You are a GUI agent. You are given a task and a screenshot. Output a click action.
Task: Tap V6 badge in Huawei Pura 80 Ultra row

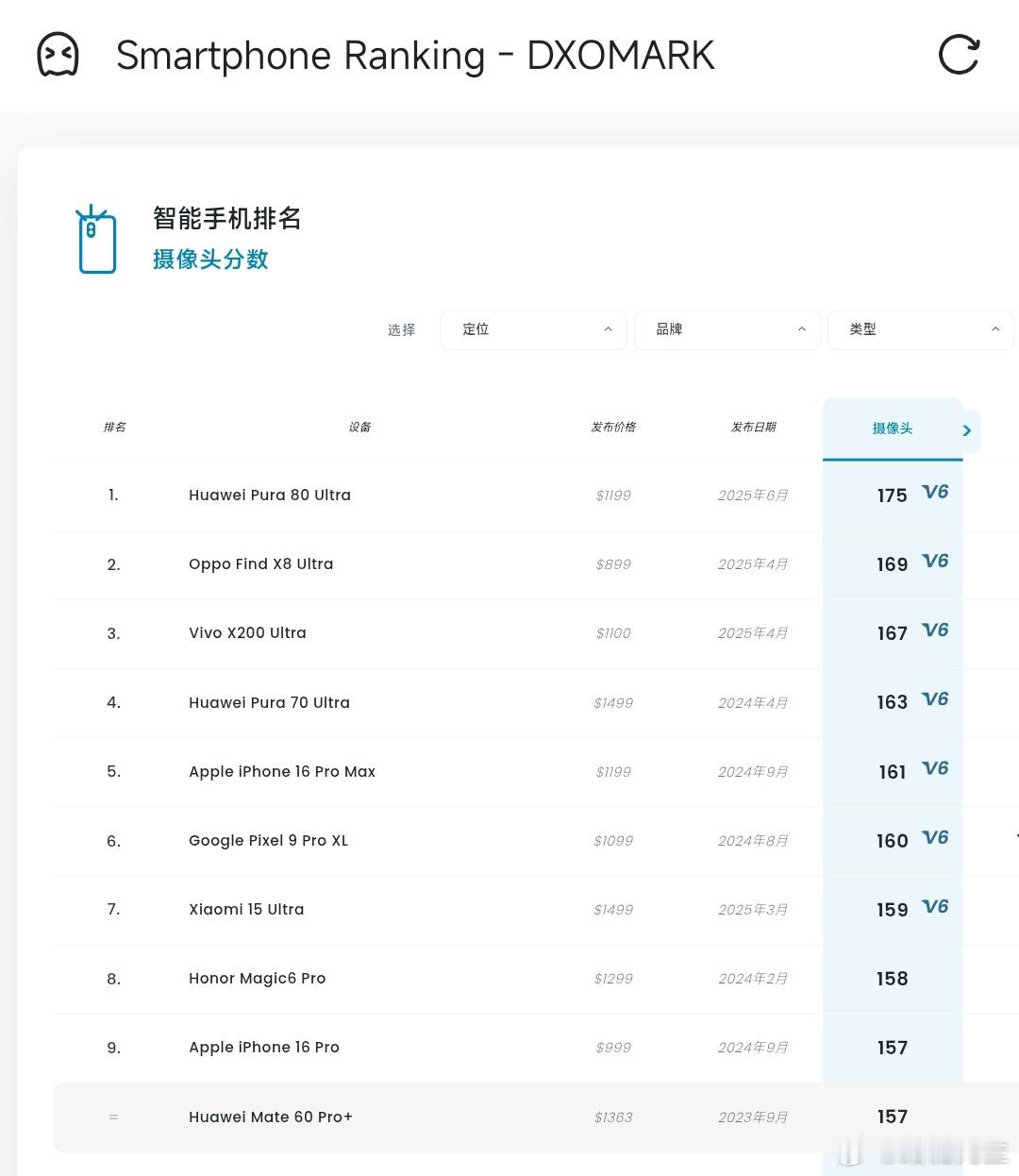pos(935,492)
